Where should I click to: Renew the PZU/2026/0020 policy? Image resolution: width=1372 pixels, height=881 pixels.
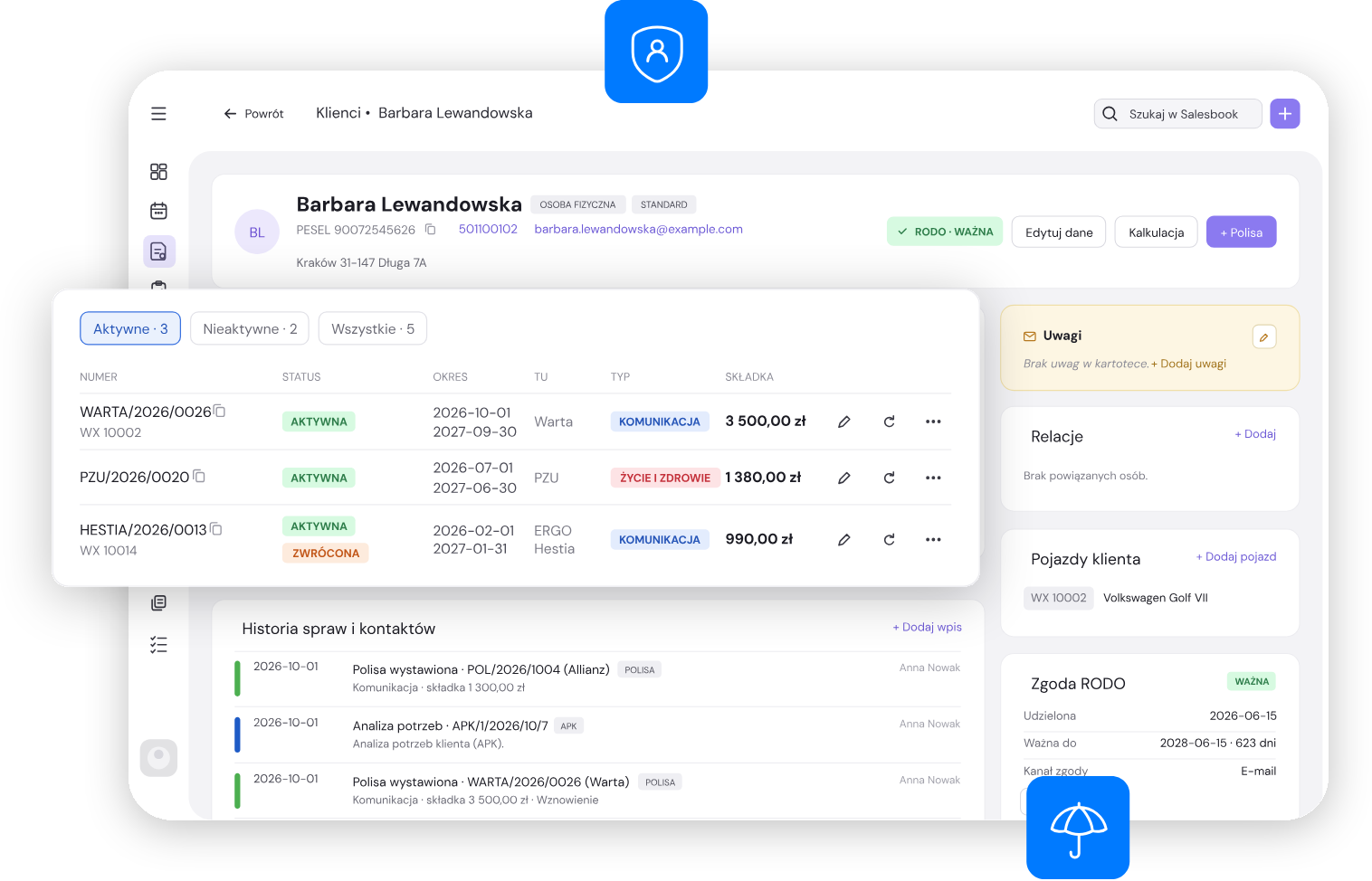click(x=889, y=478)
